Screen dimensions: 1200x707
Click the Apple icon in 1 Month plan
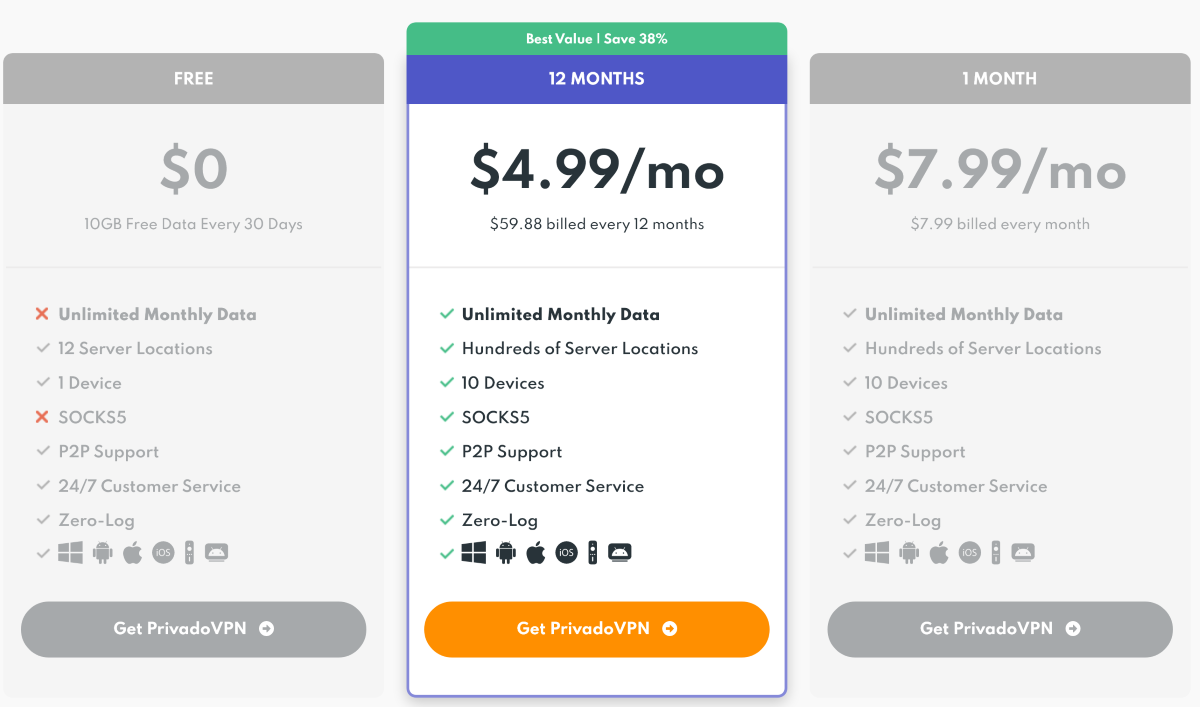(939, 552)
